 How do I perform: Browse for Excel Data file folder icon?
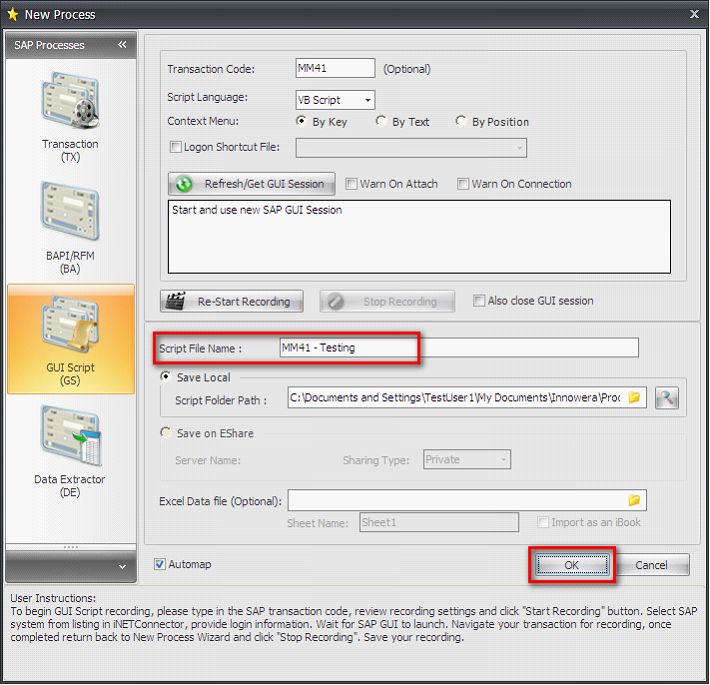pos(634,500)
